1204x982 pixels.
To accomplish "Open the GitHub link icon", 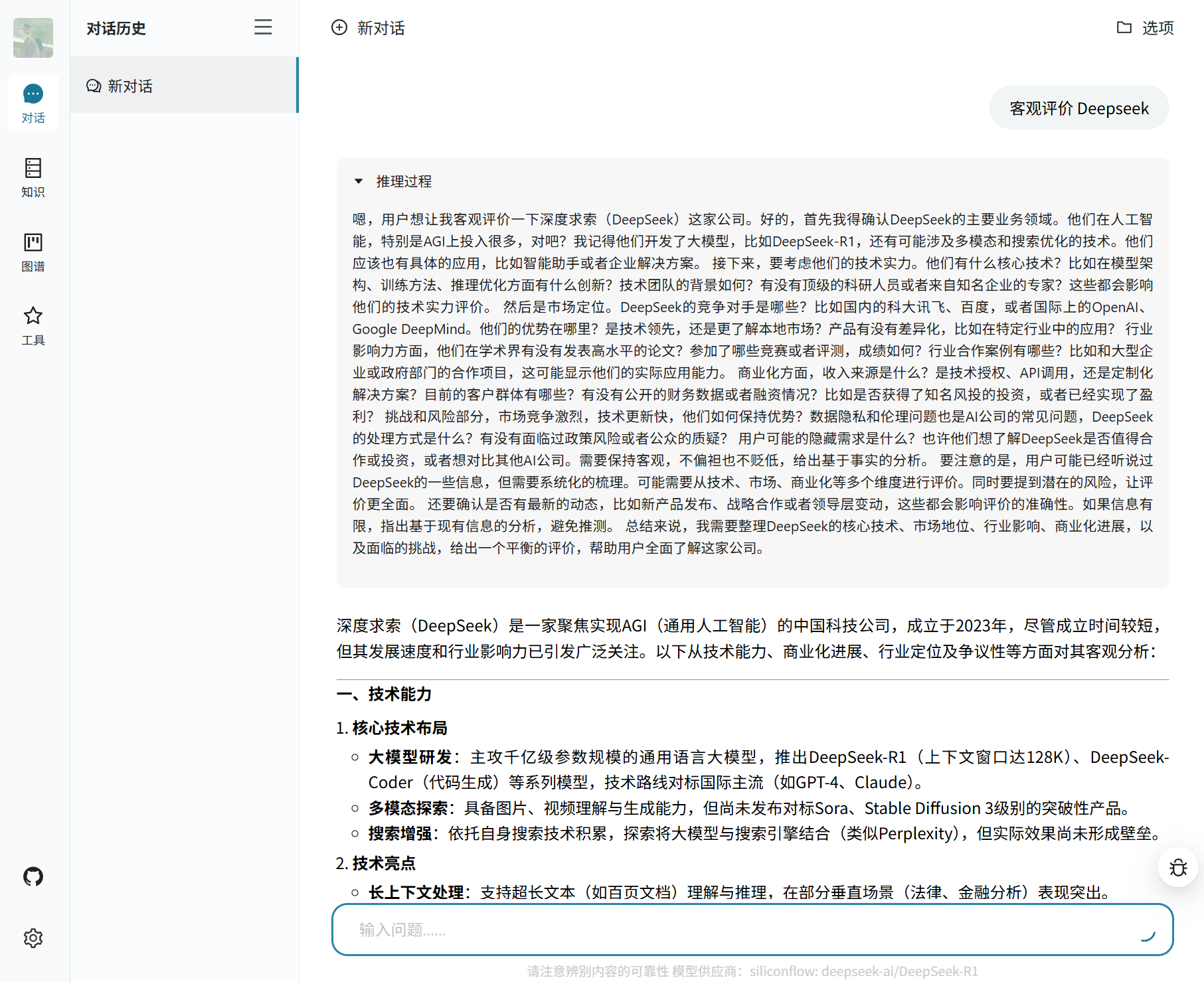I will coord(33,876).
